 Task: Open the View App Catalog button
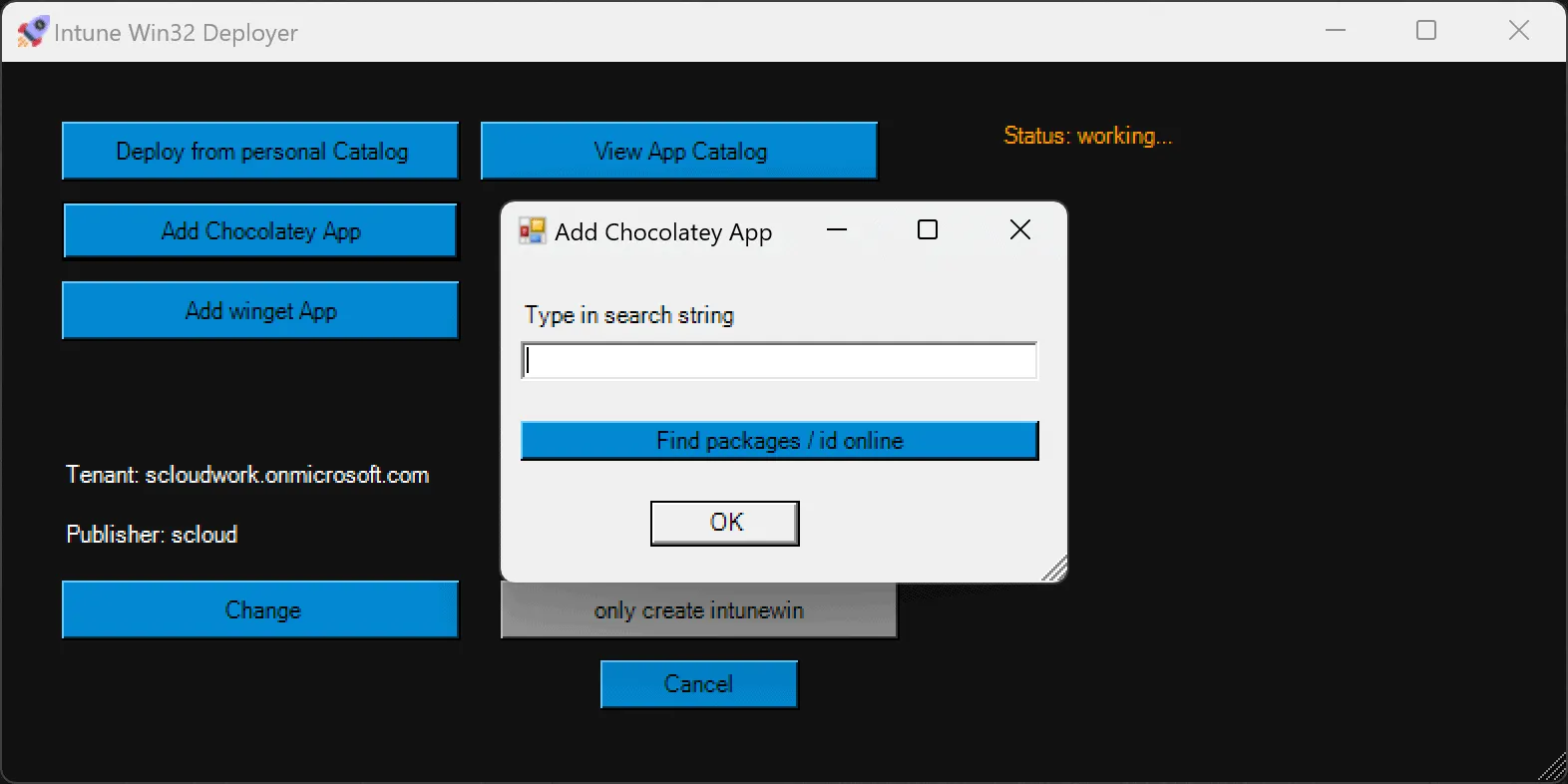coord(679,151)
